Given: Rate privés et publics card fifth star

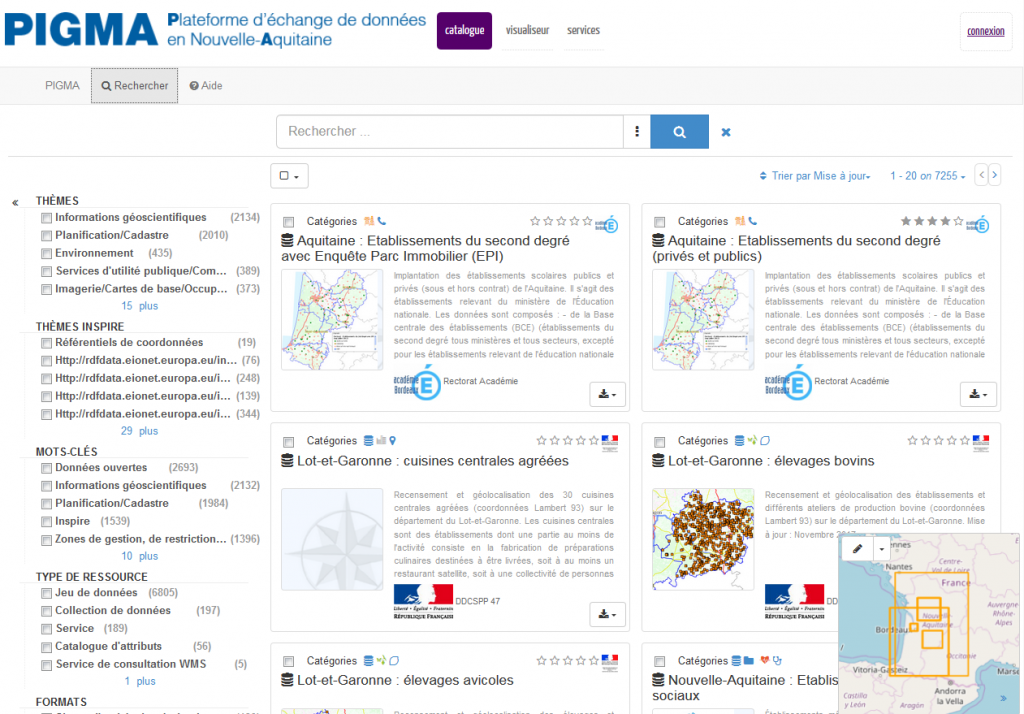Looking at the screenshot, I should 958,221.
